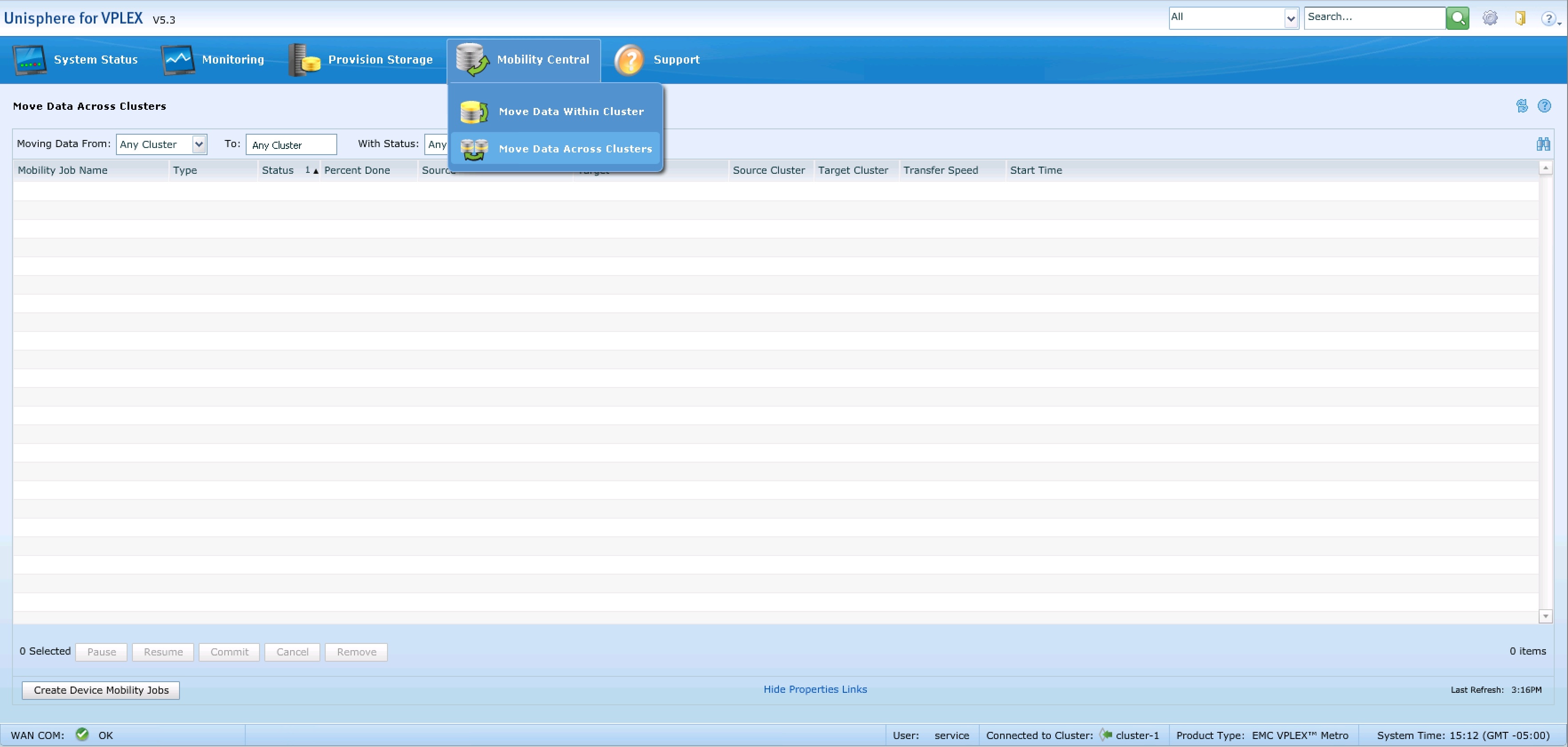The height and width of the screenshot is (747, 1568).
Task: Click the Mobility Central database icon
Action: click(472, 60)
